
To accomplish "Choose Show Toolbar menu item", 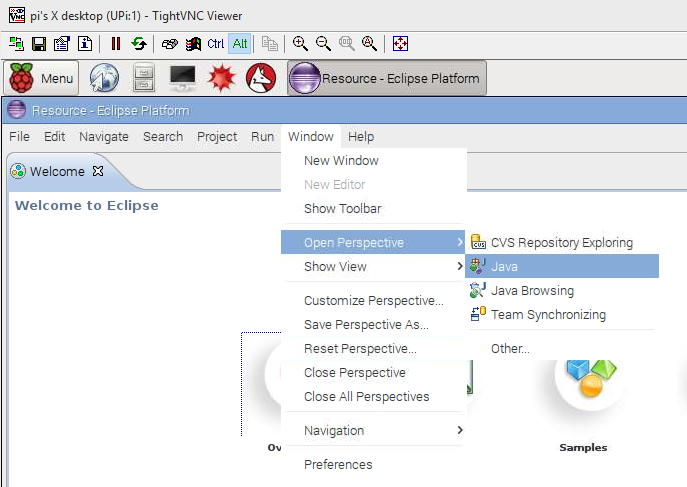I will coord(374,209).
